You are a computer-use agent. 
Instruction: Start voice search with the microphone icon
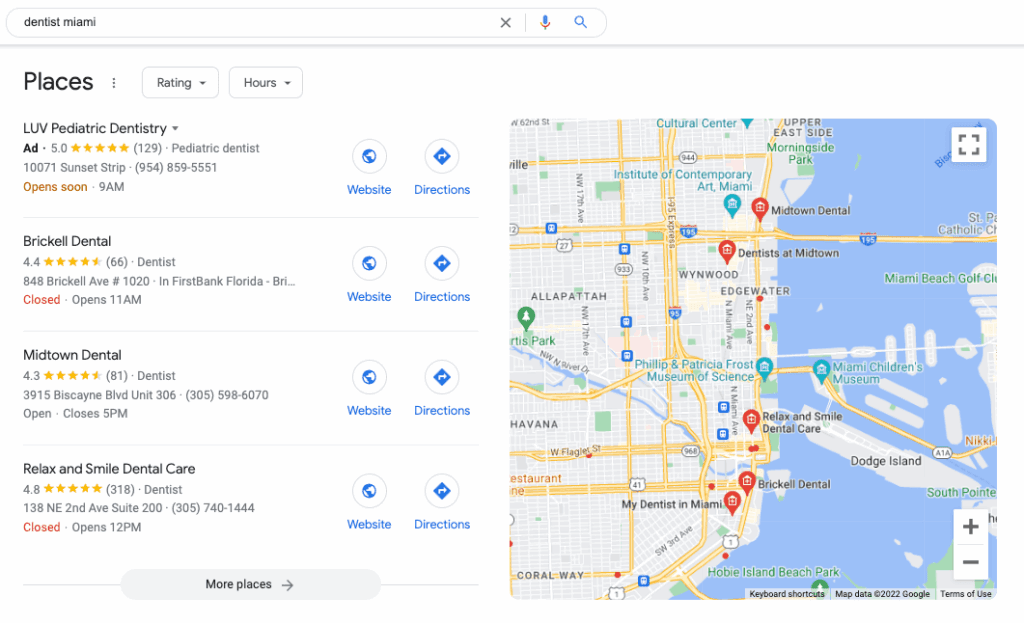(x=545, y=22)
